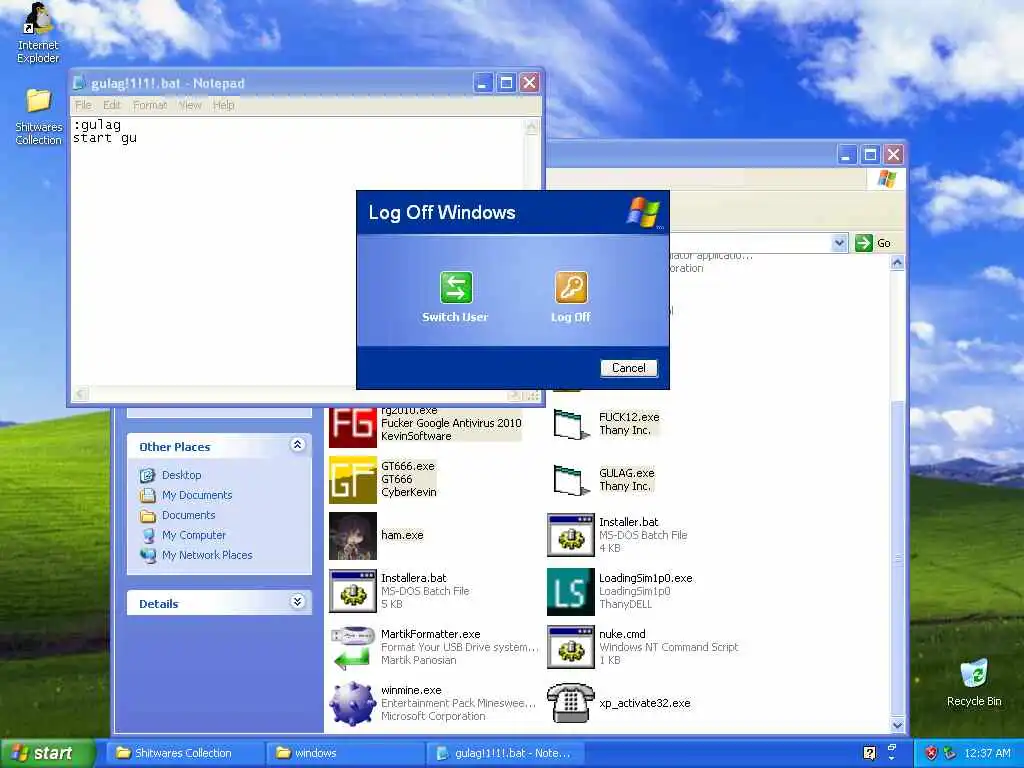Switch to gulag!1!1!.bat Notepad taskbar button
1024x768 pixels.
click(x=505, y=753)
